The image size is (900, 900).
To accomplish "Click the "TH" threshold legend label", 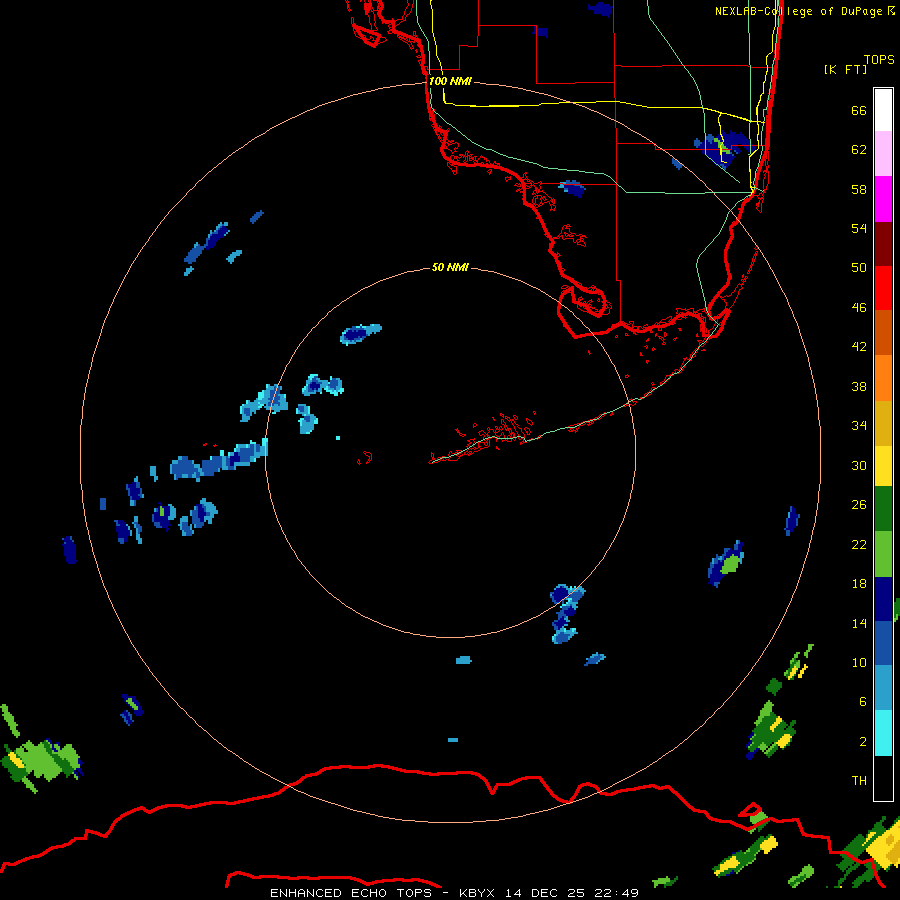I will [859, 780].
